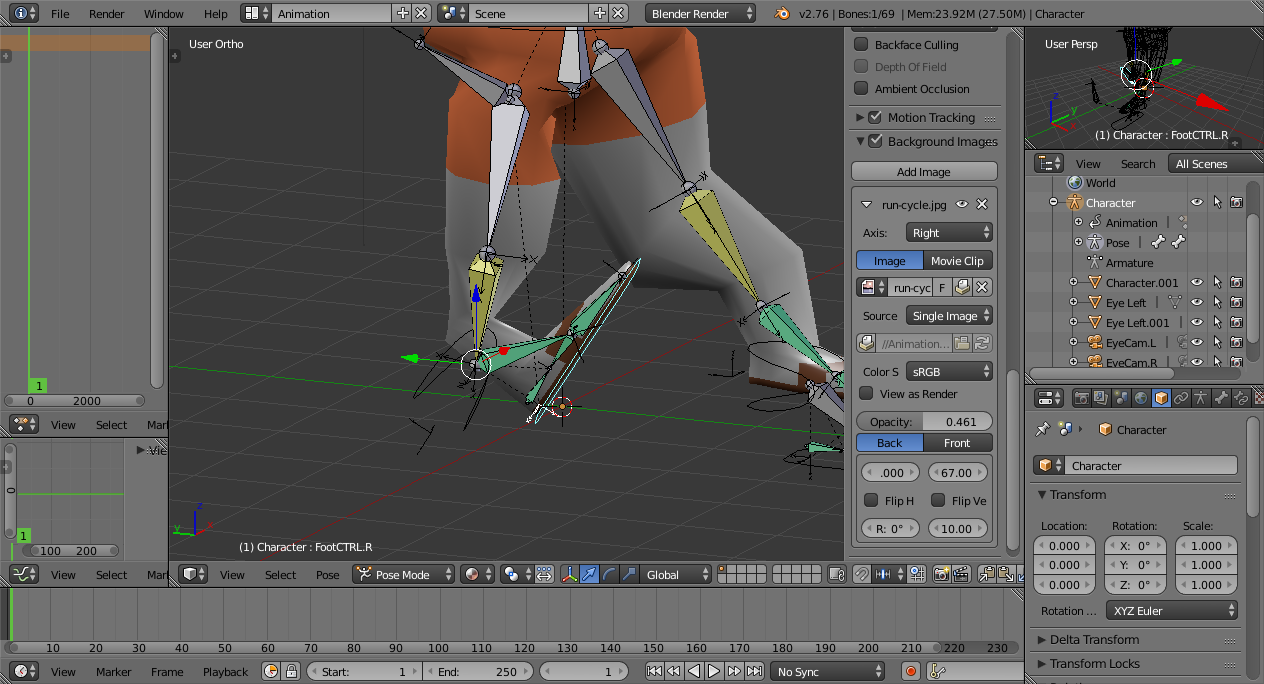Open the Render menu in top bar

107,14
